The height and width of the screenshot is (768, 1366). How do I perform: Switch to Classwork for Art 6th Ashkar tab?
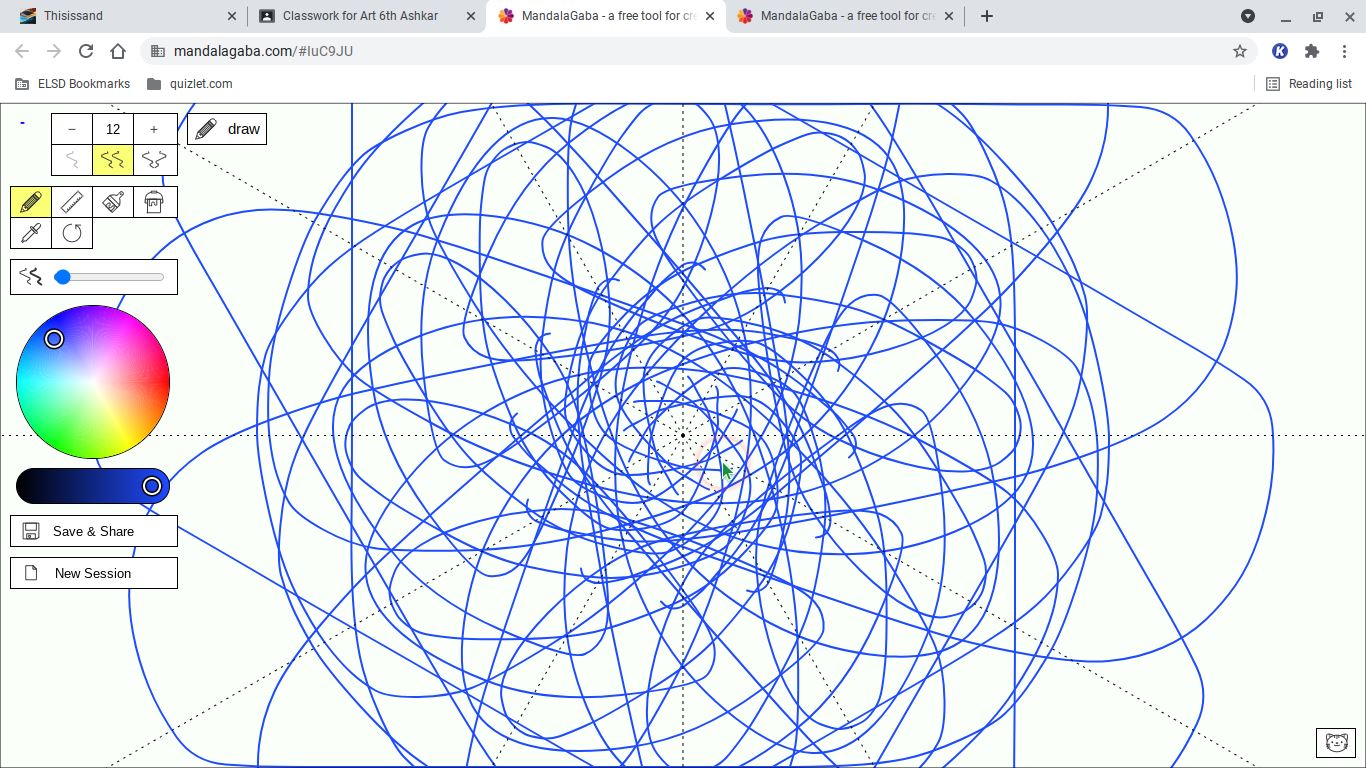tap(360, 16)
